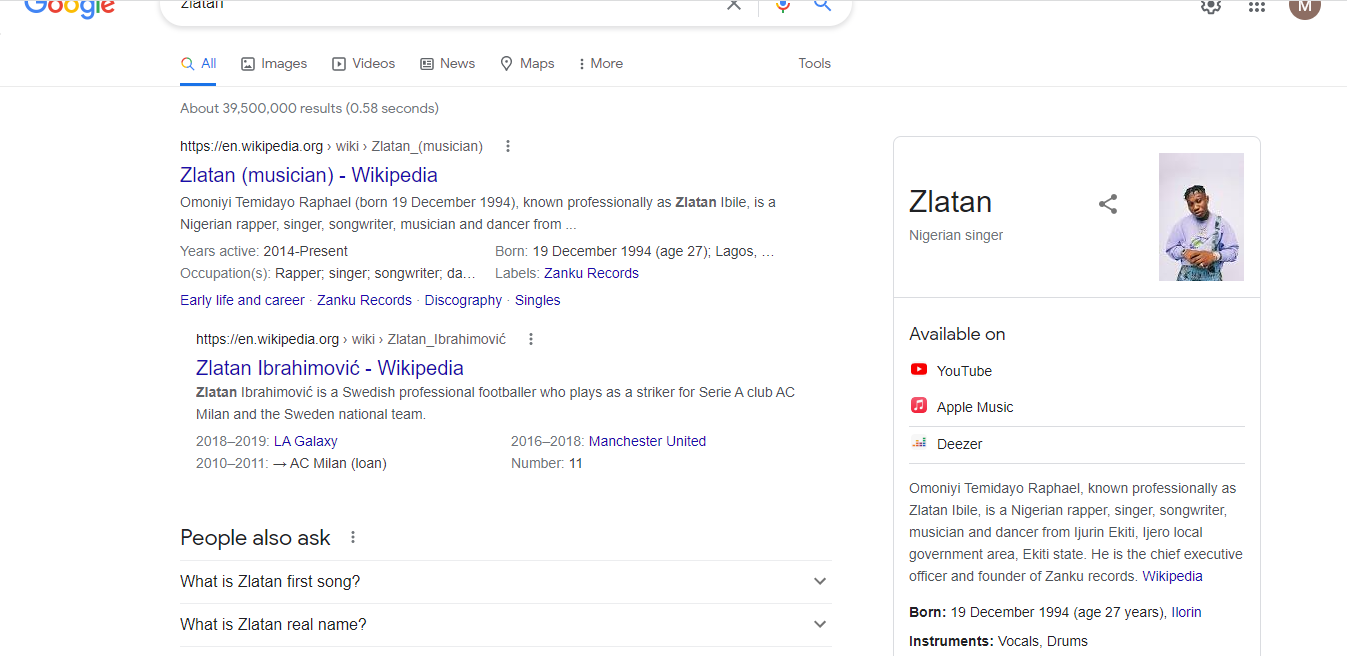Screen dimensions: 1347x656
Task: Click the Deezer icon
Action: coord(919,443)
